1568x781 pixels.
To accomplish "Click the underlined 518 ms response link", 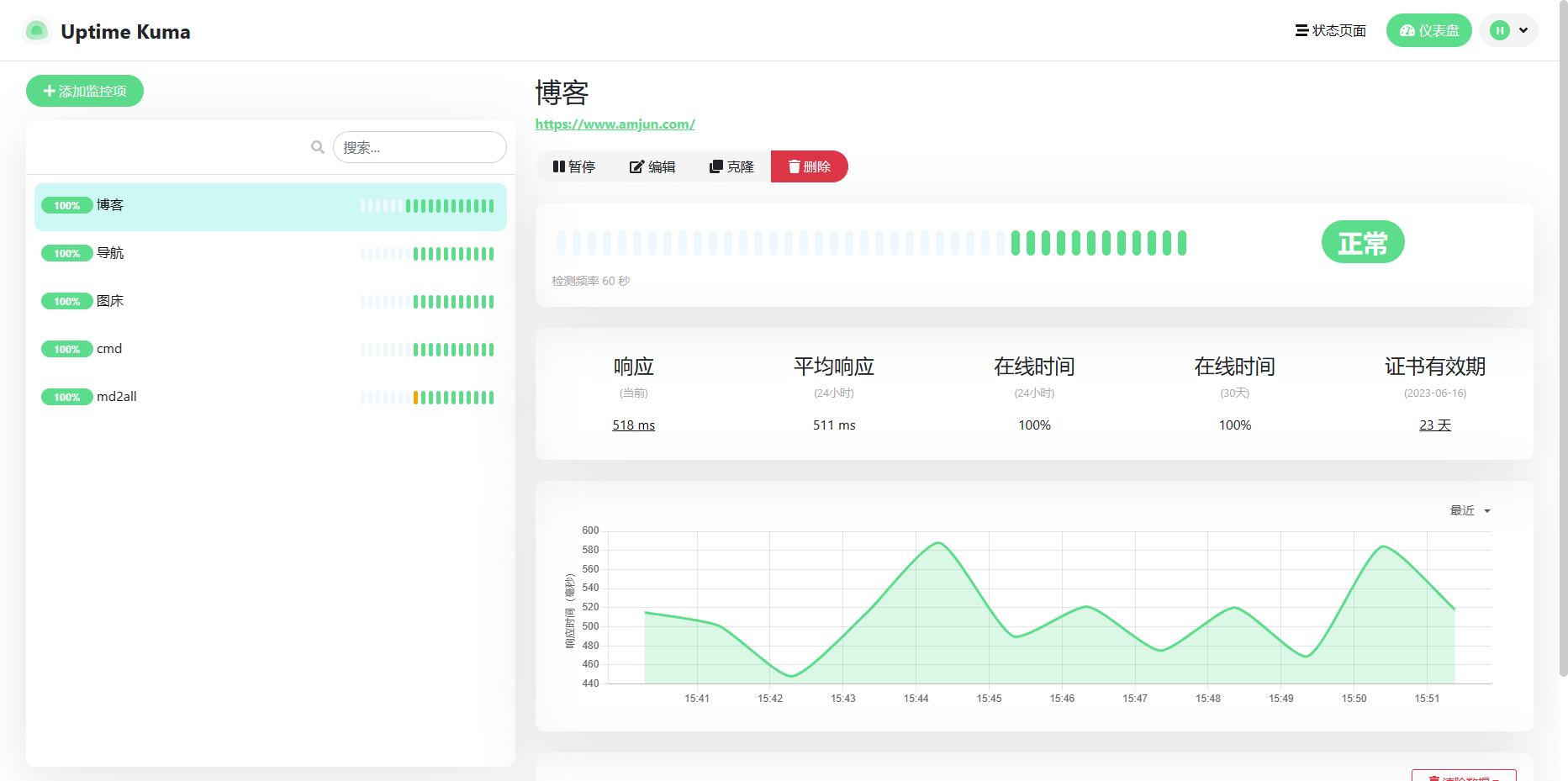I will [x=633, y=425].
